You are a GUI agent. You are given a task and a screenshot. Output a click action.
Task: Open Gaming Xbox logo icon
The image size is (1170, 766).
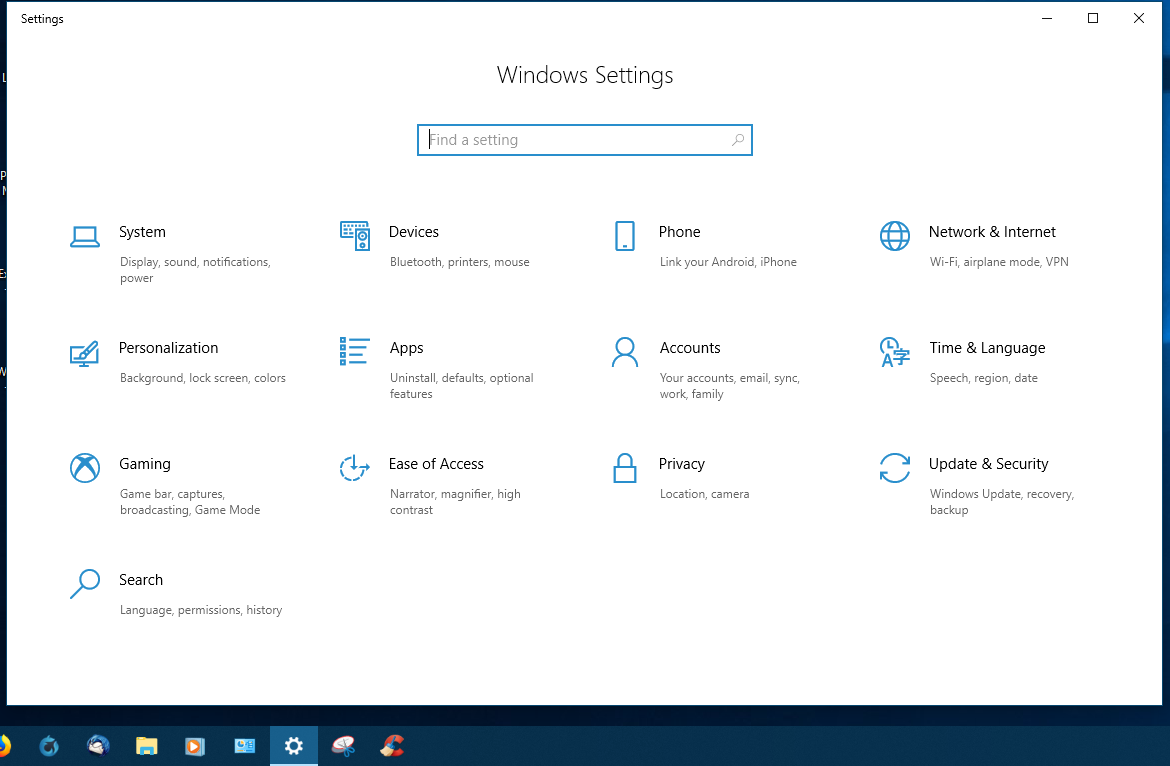(x=85, y=468)
